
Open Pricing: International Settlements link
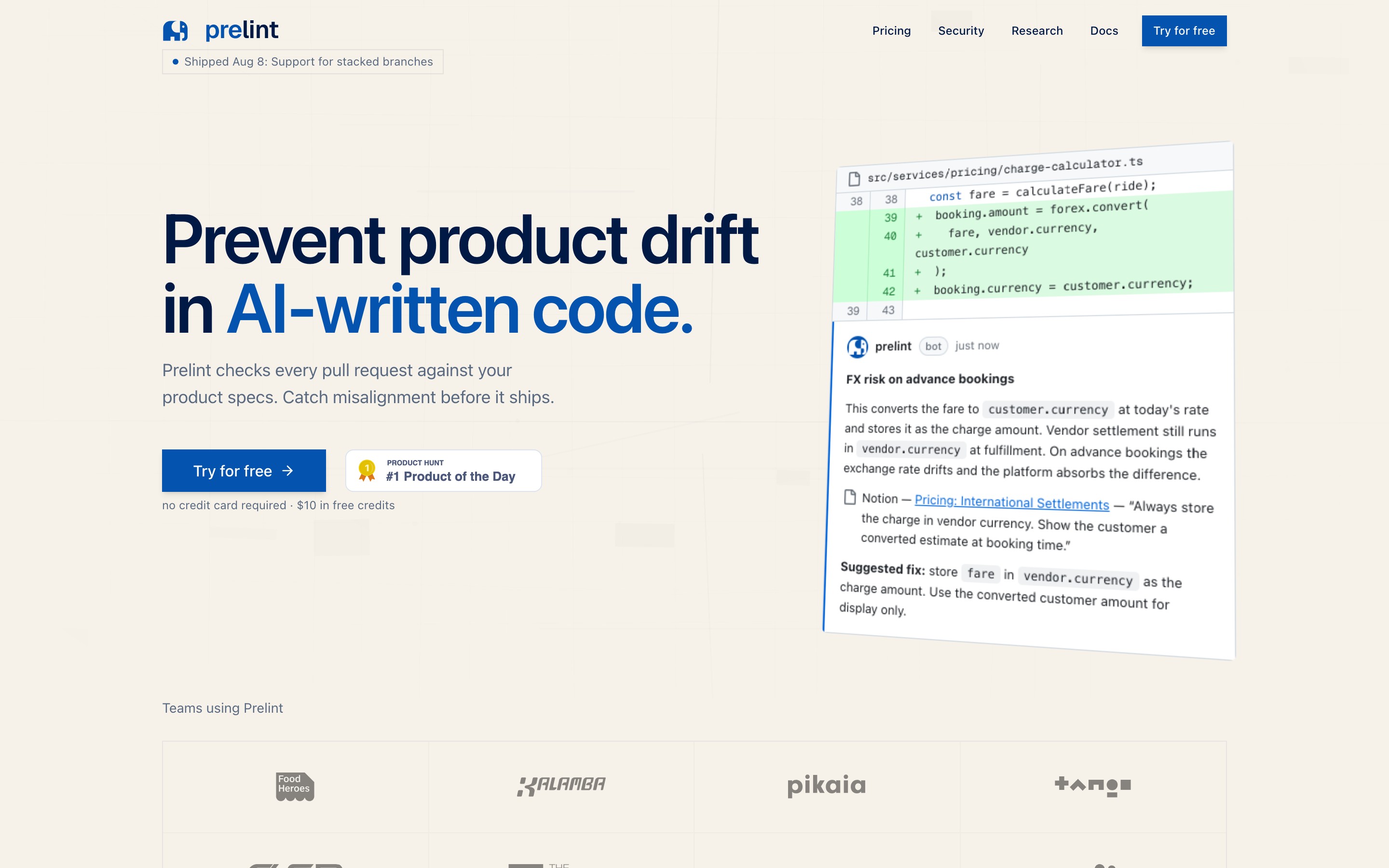click(x=1011, y=502)
